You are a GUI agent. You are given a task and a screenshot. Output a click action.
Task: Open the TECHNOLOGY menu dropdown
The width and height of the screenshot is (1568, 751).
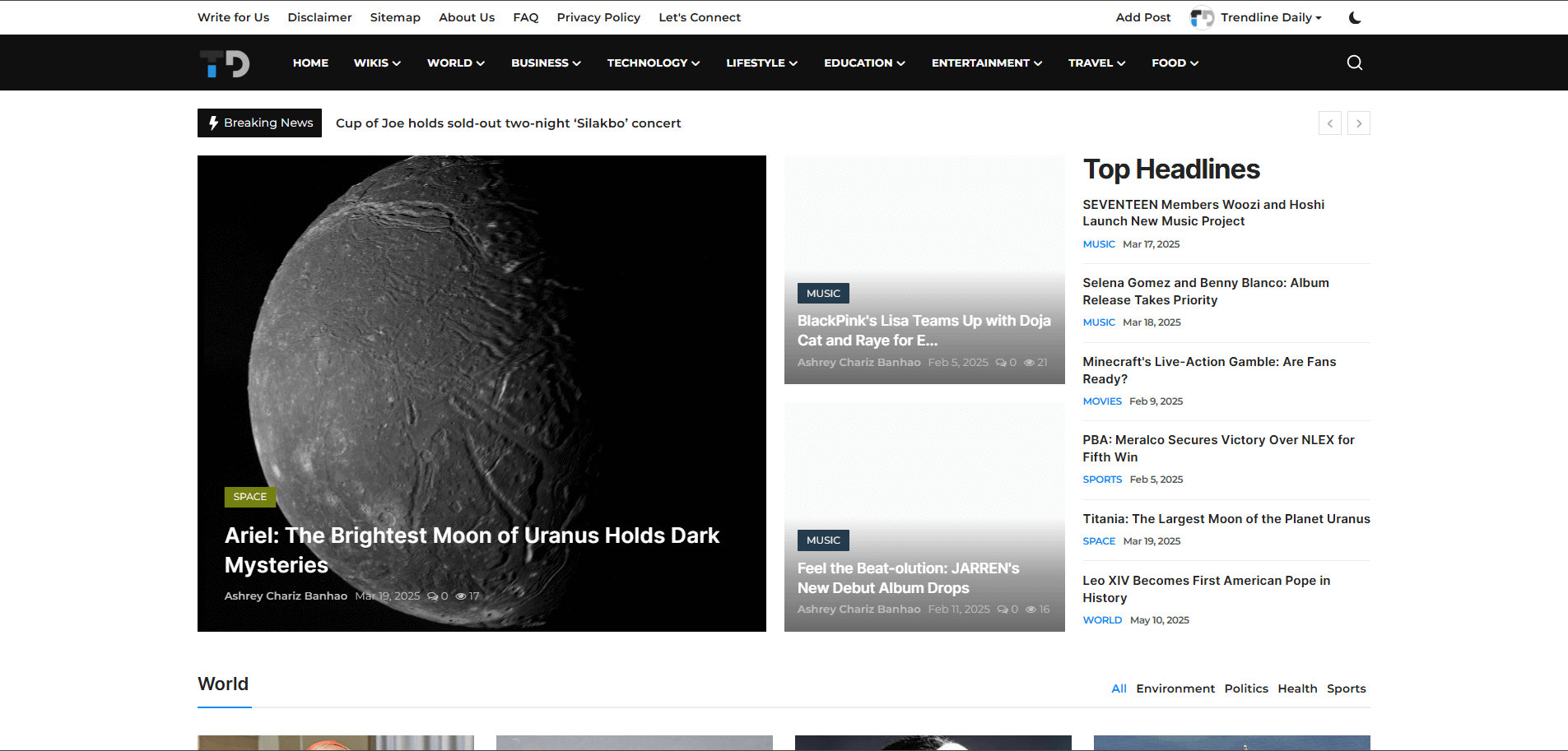(652, 63)
